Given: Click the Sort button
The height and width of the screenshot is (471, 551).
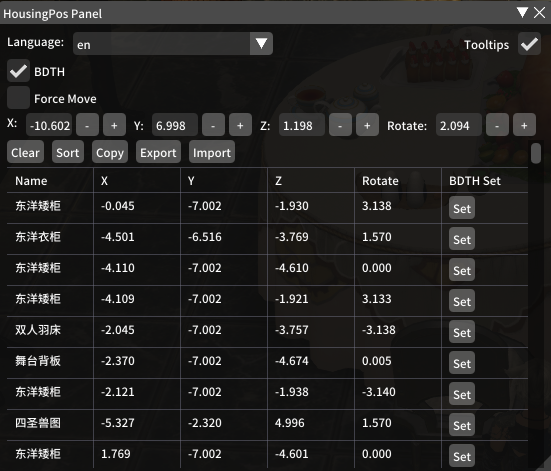Looking at the screenshot, I should (x=68, y=152).
